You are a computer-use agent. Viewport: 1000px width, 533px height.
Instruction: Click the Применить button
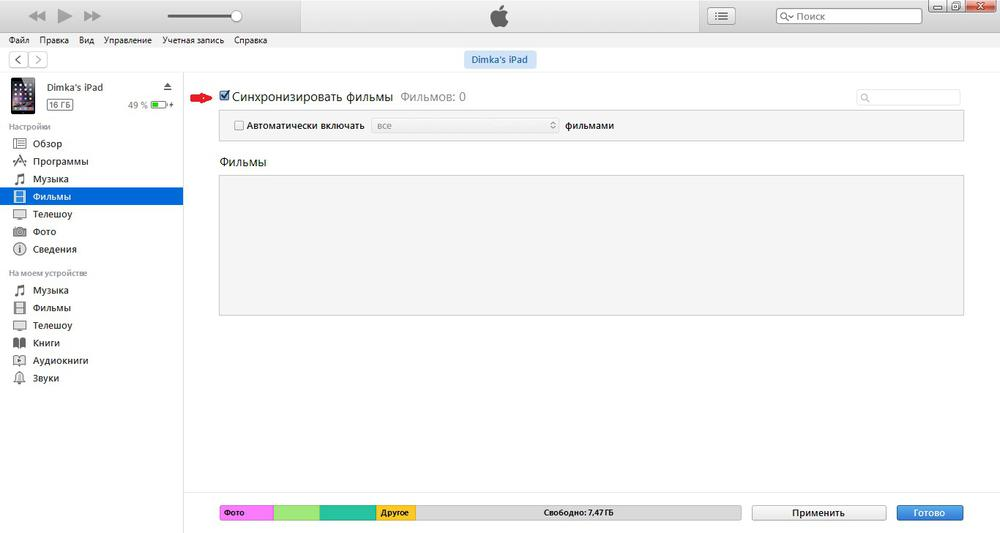click(x=818, y=513)
